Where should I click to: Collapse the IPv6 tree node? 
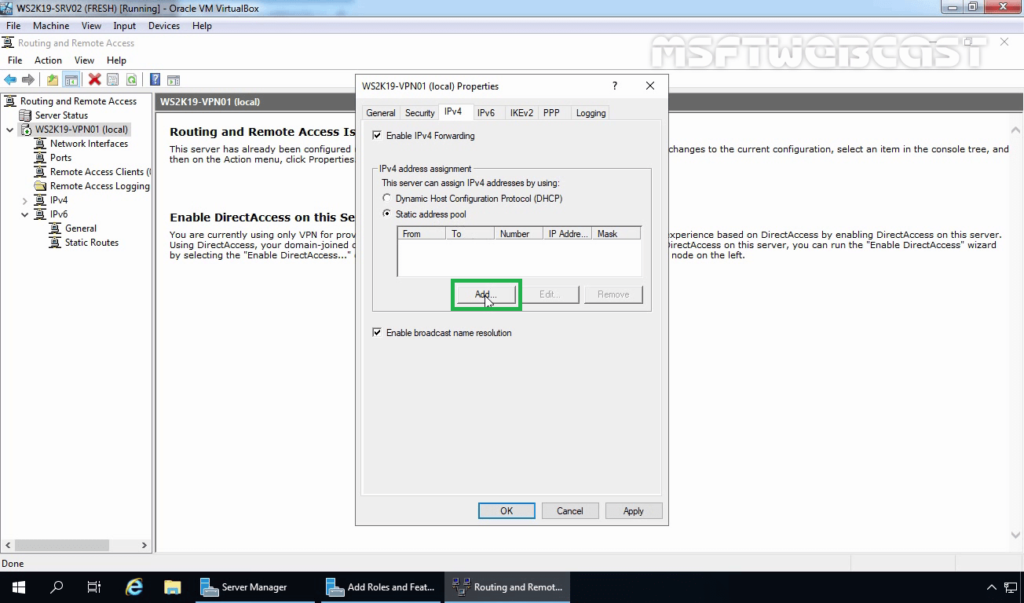point(25,214)
